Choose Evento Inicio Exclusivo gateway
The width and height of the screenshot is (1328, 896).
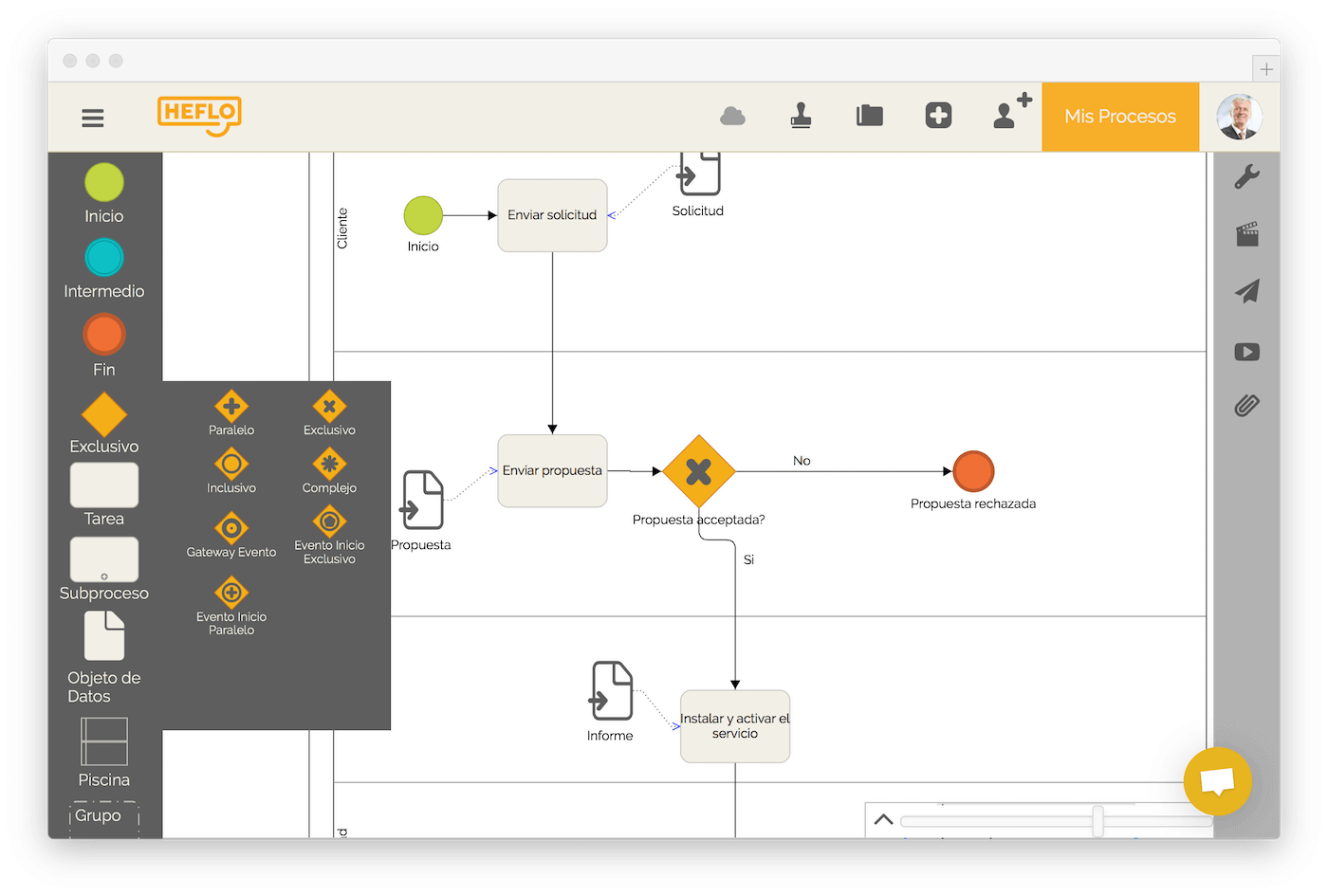coord(329,521)
